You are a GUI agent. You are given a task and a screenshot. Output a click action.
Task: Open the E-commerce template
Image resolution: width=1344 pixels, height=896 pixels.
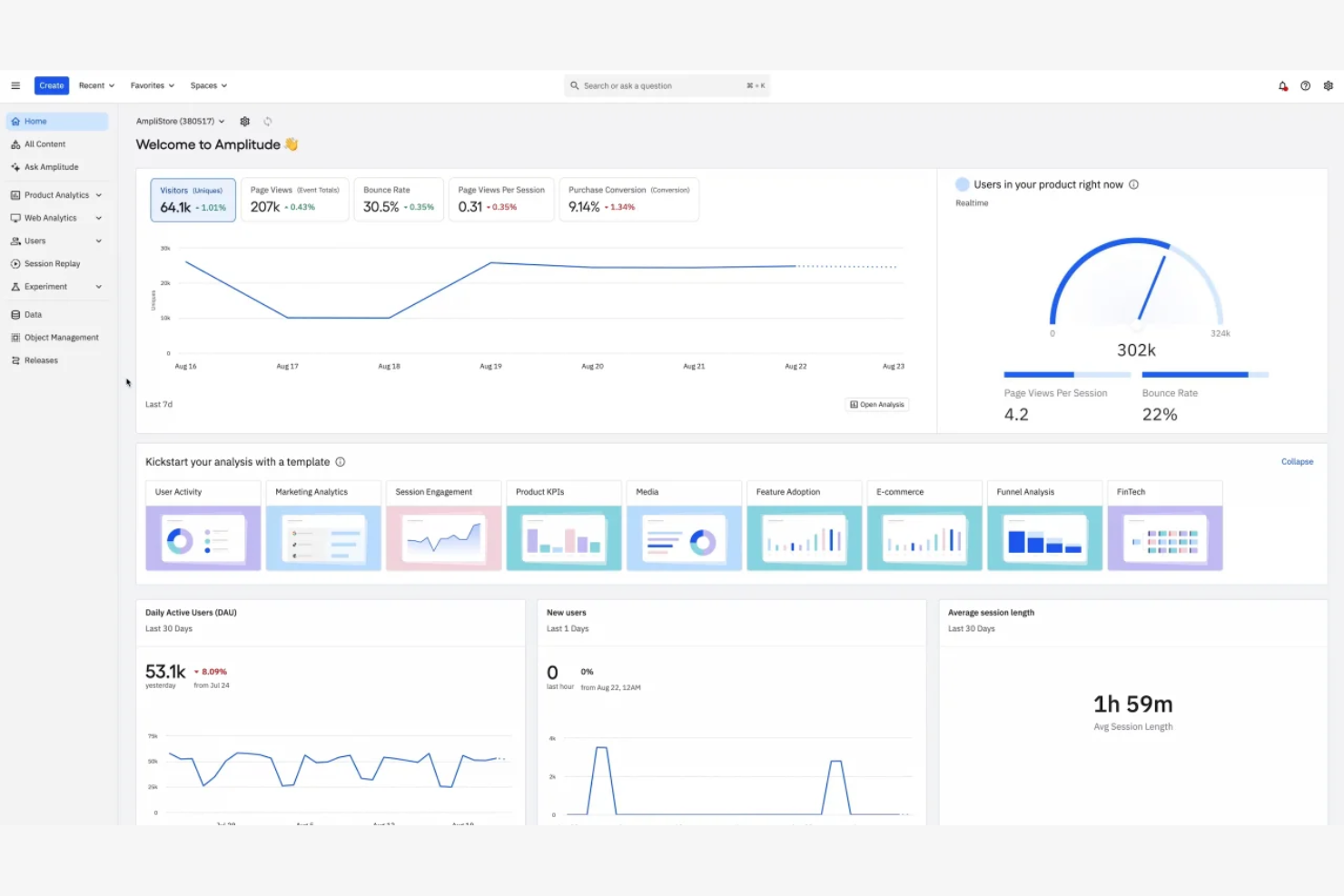924,526
